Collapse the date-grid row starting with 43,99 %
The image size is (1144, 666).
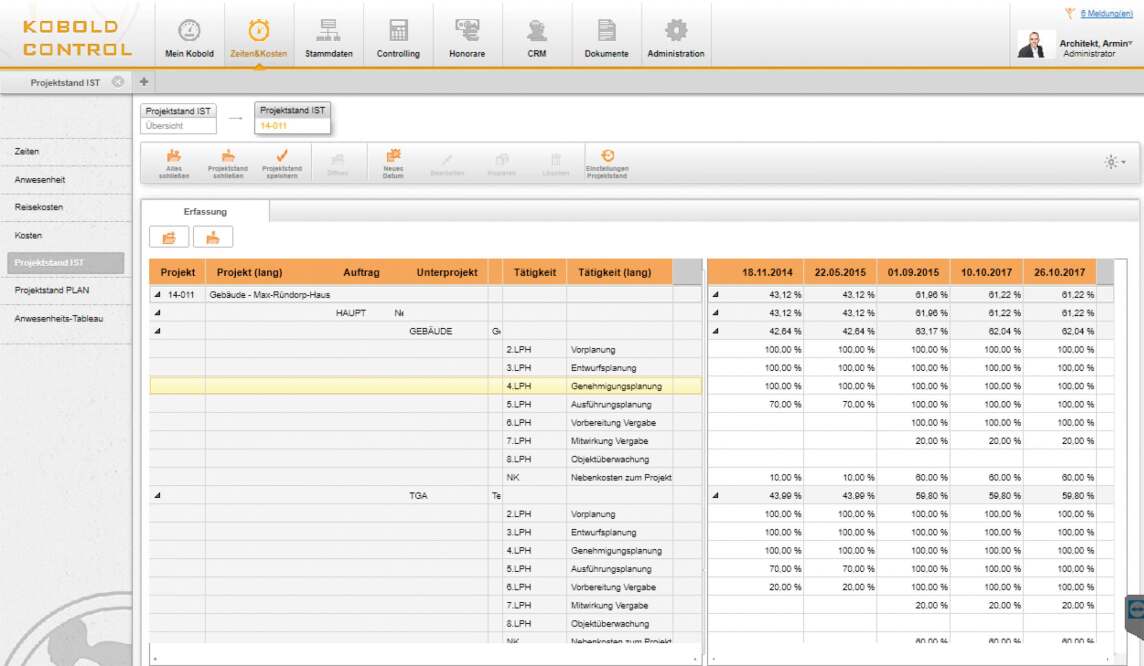715,495
